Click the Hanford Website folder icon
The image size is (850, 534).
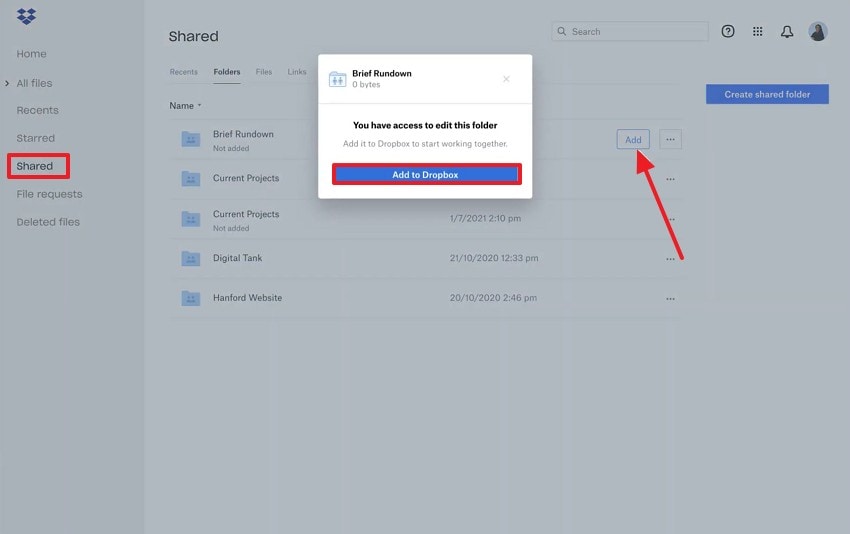pyautogui.click(x=190, y=298)
